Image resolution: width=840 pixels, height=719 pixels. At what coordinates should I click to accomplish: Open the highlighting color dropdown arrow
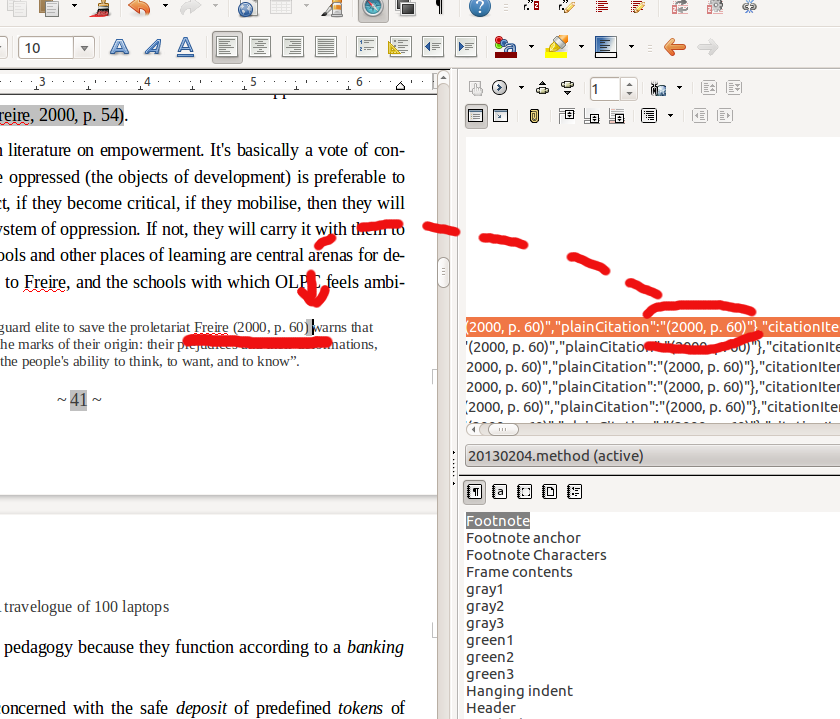pyautogui.click(x=580, y=46)
